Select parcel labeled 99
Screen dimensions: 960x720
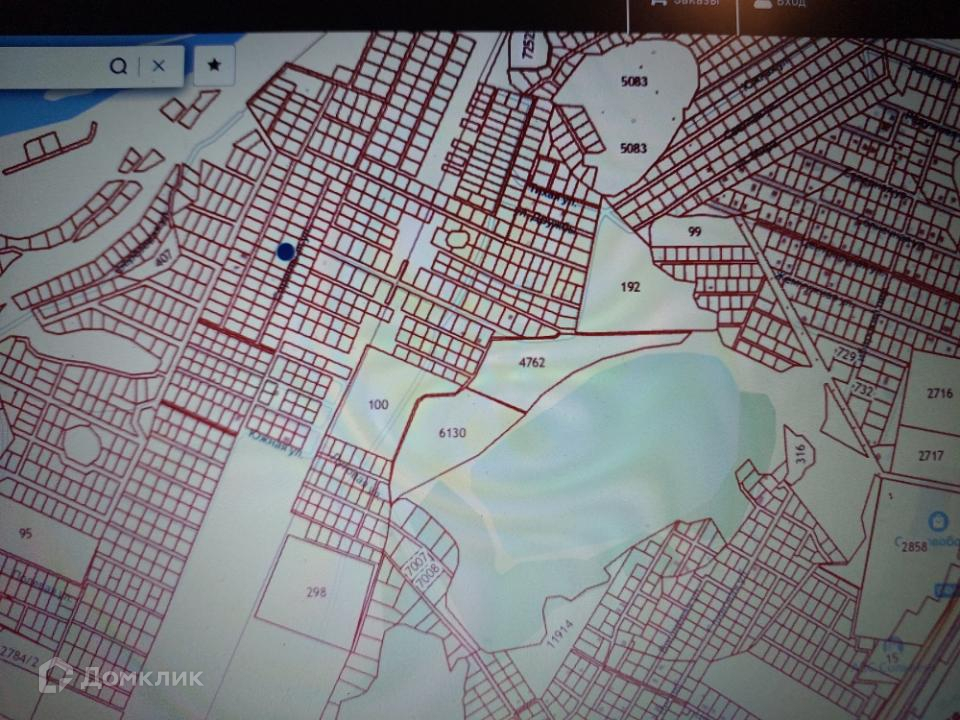(694, 231)
